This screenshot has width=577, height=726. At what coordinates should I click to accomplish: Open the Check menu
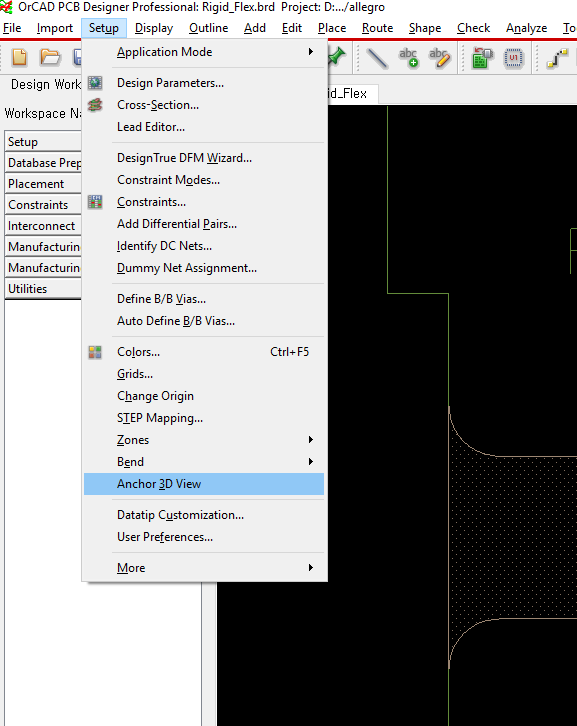[473, 28]
